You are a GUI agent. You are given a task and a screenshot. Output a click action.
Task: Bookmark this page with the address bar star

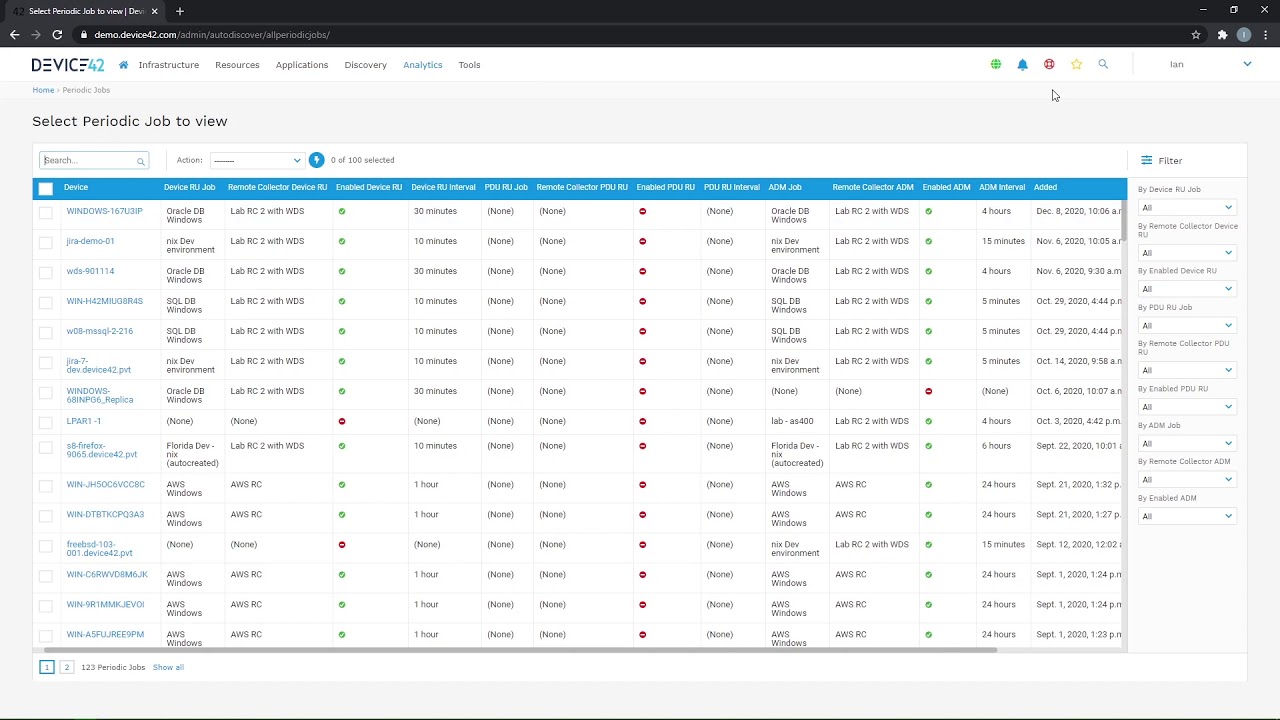(1196, 35)
